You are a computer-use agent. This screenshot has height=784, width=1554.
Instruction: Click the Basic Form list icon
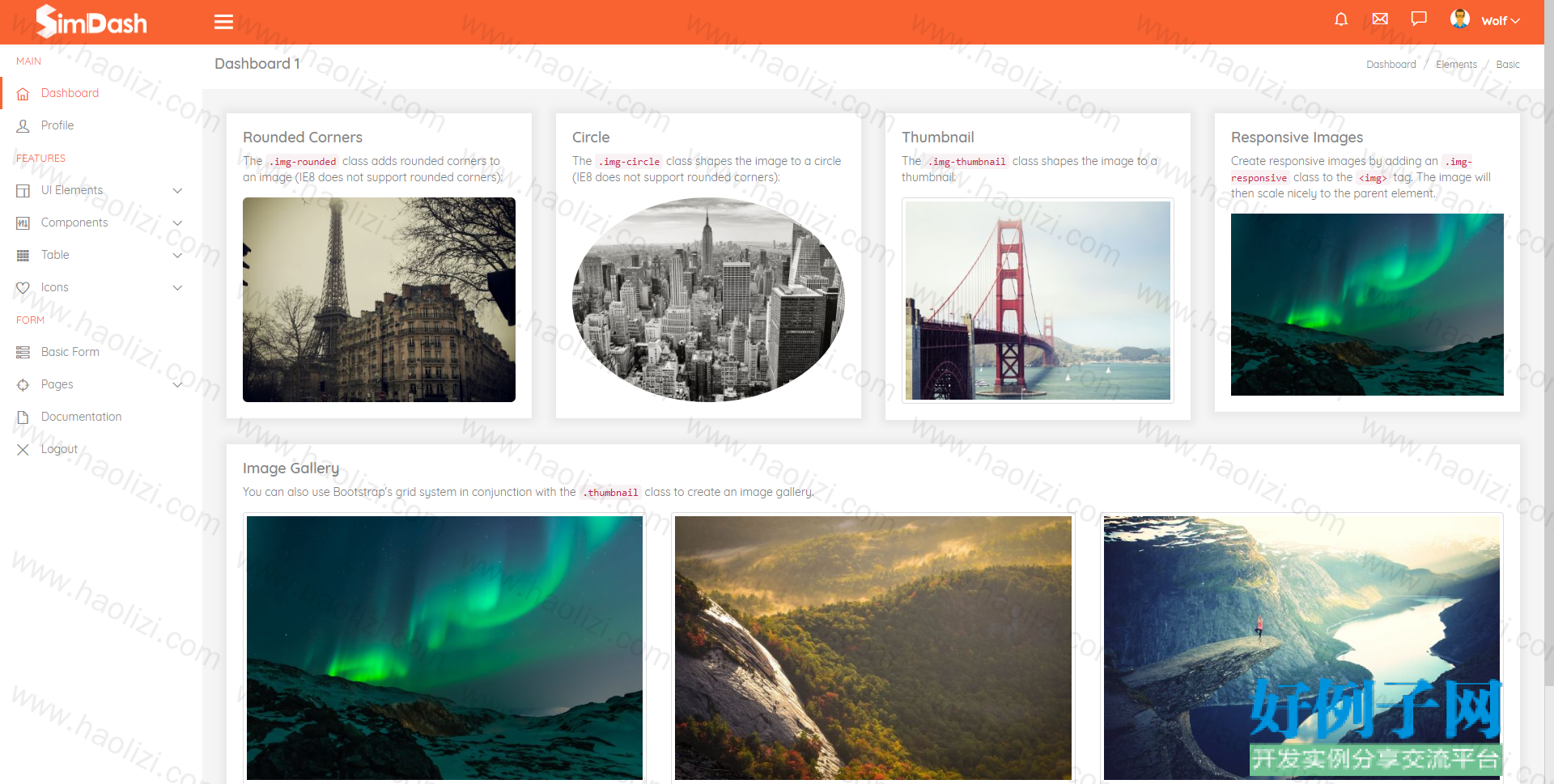(x=23, y=353)
